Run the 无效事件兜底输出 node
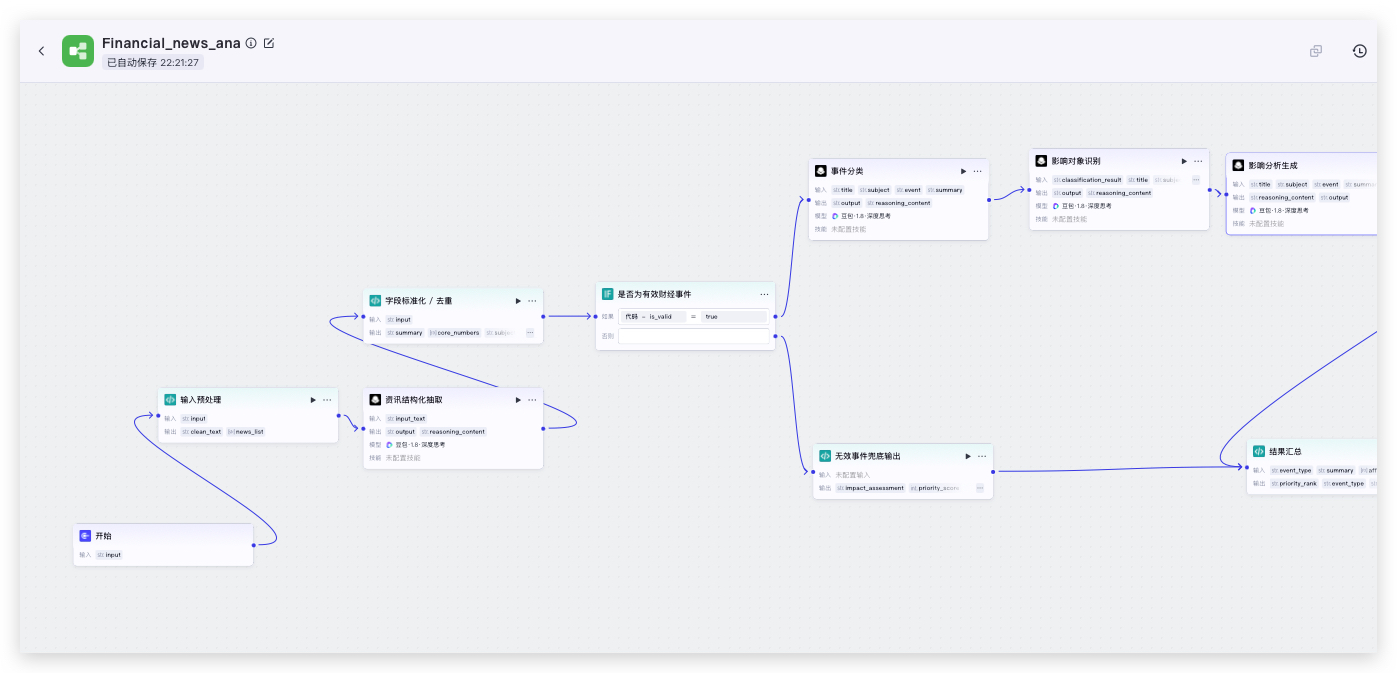1397x673 pixels. (968, 456)
